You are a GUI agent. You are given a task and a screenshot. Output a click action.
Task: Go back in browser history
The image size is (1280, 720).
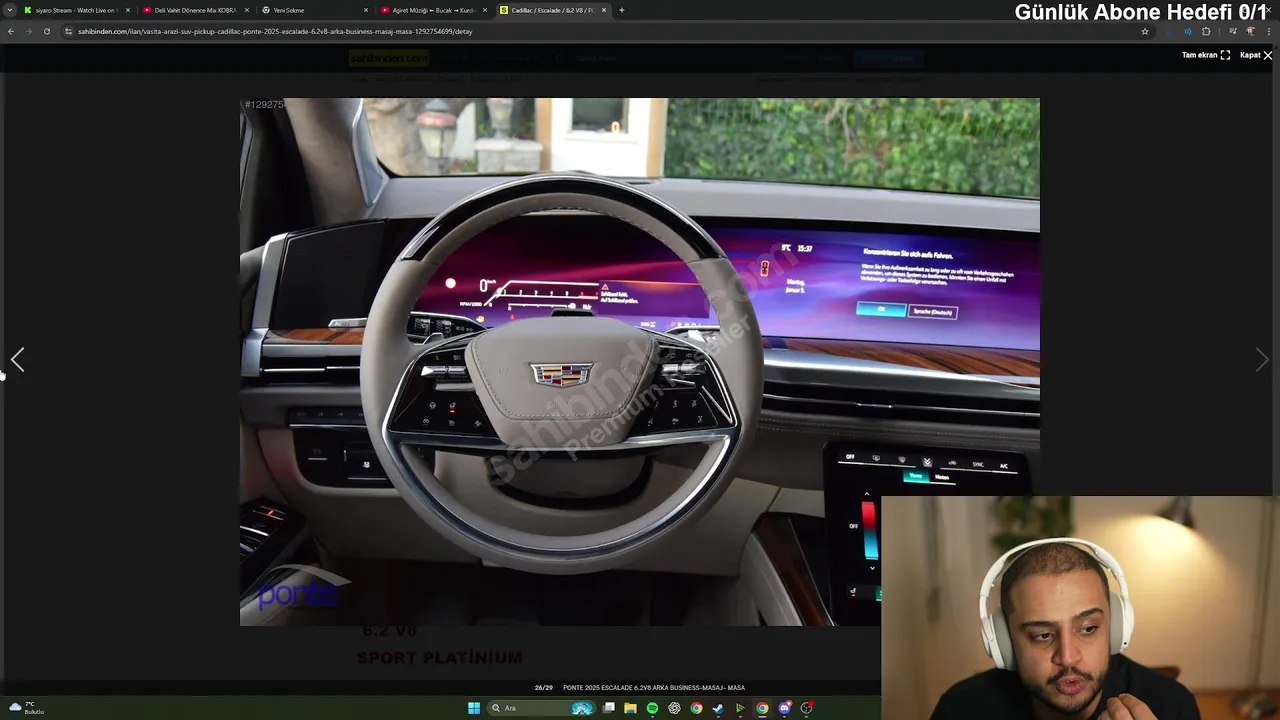pyautogui.click(x=11, y=31)
